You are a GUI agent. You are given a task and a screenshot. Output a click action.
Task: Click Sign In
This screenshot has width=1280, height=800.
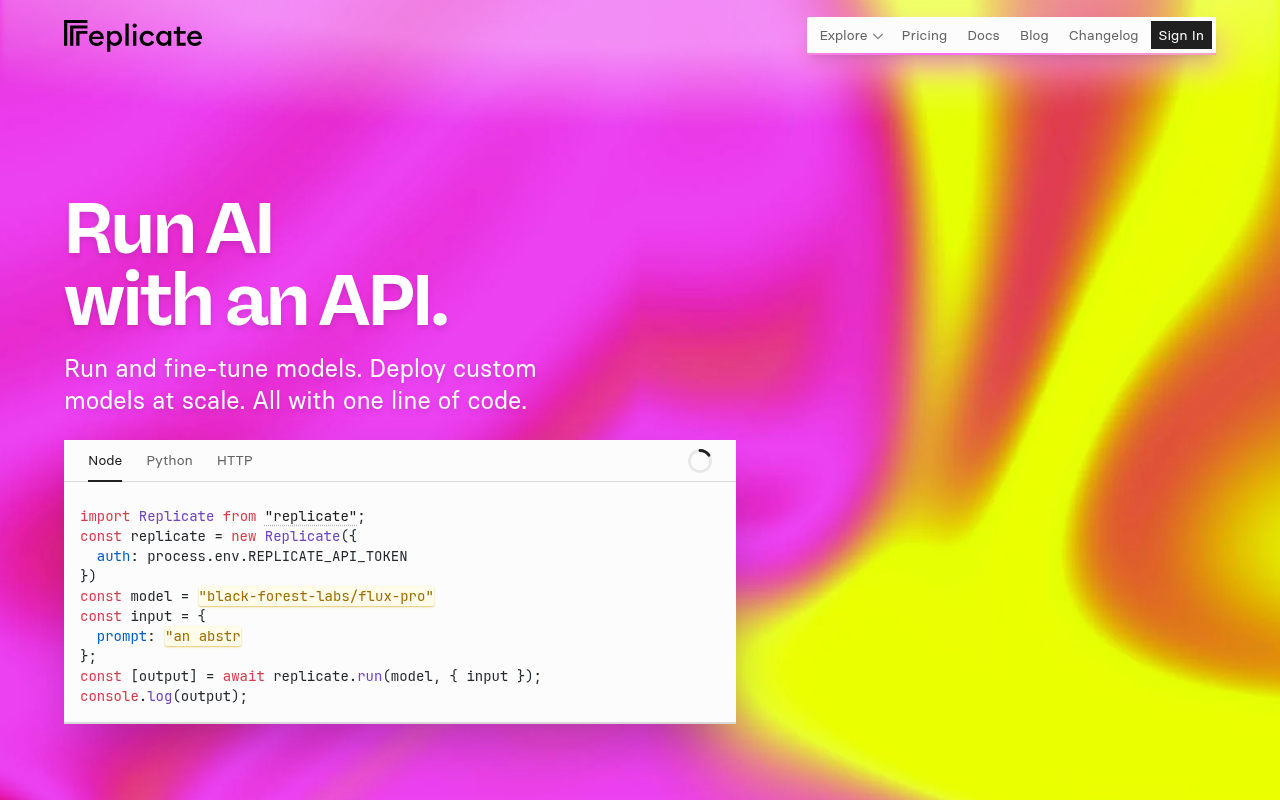1181,35
